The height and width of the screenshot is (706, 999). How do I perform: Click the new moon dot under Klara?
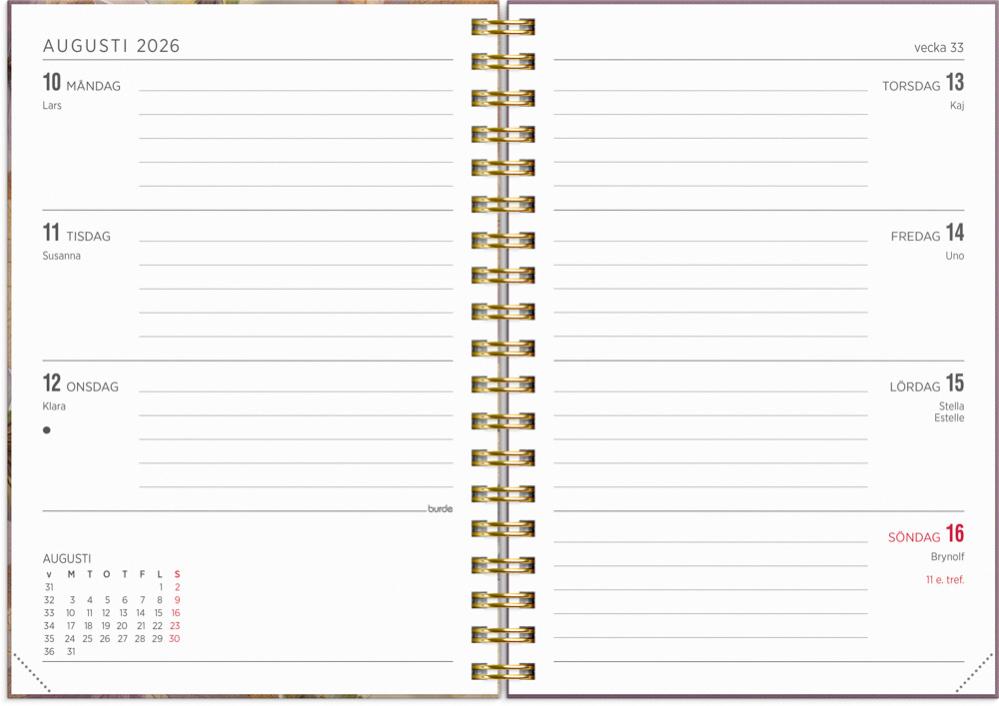tap(47, 430)
